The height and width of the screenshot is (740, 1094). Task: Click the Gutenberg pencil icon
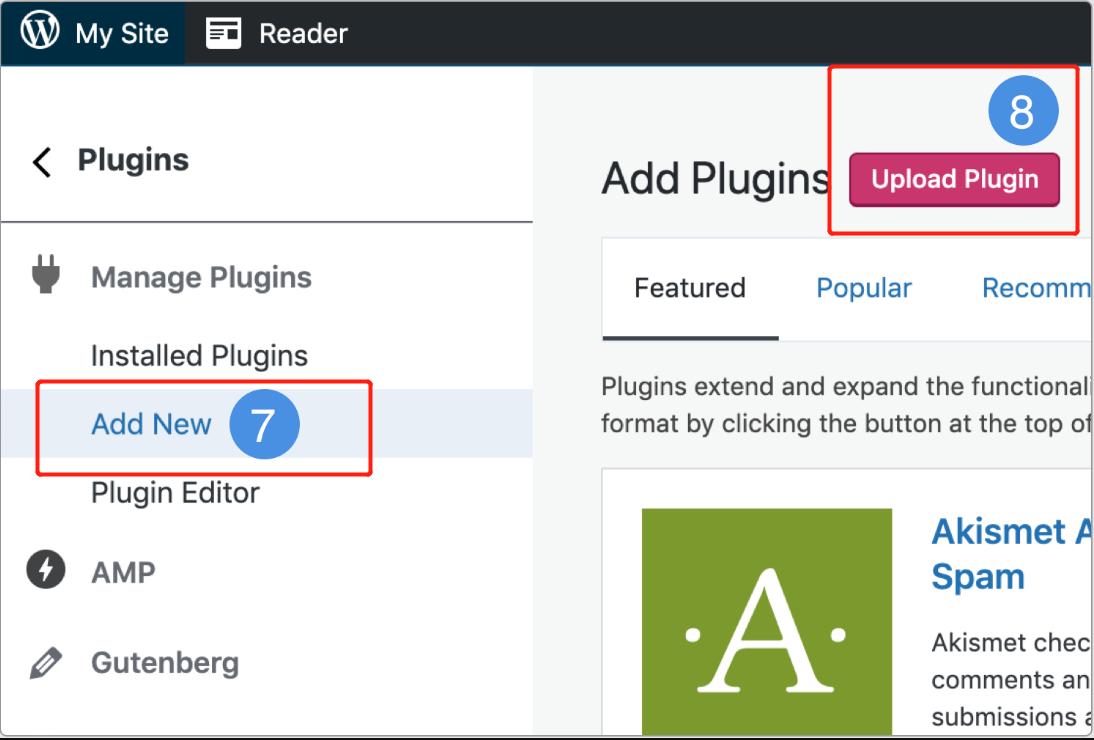pyautogui.click(x=45, y=662)
